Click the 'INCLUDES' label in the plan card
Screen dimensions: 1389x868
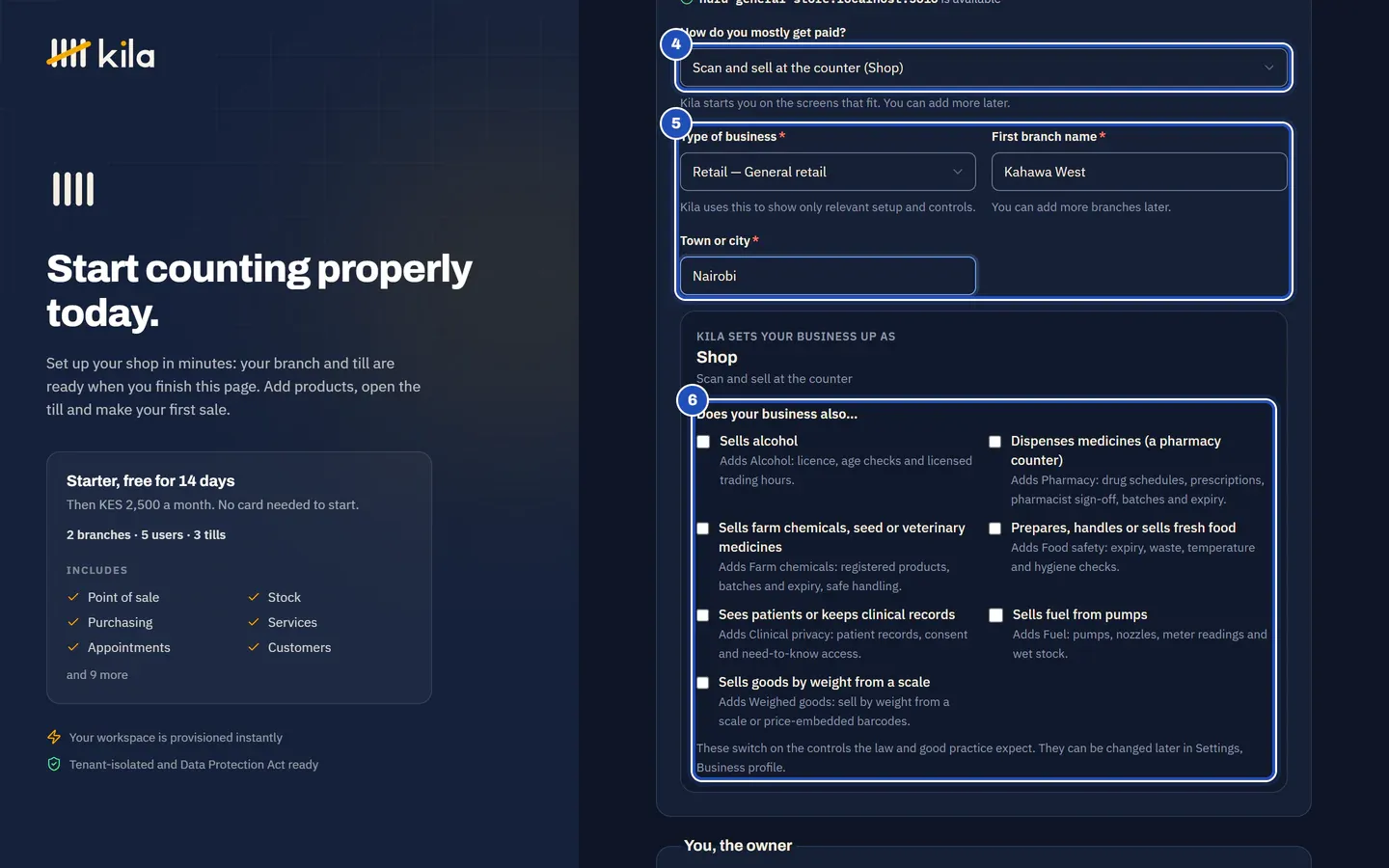[97, 571]
